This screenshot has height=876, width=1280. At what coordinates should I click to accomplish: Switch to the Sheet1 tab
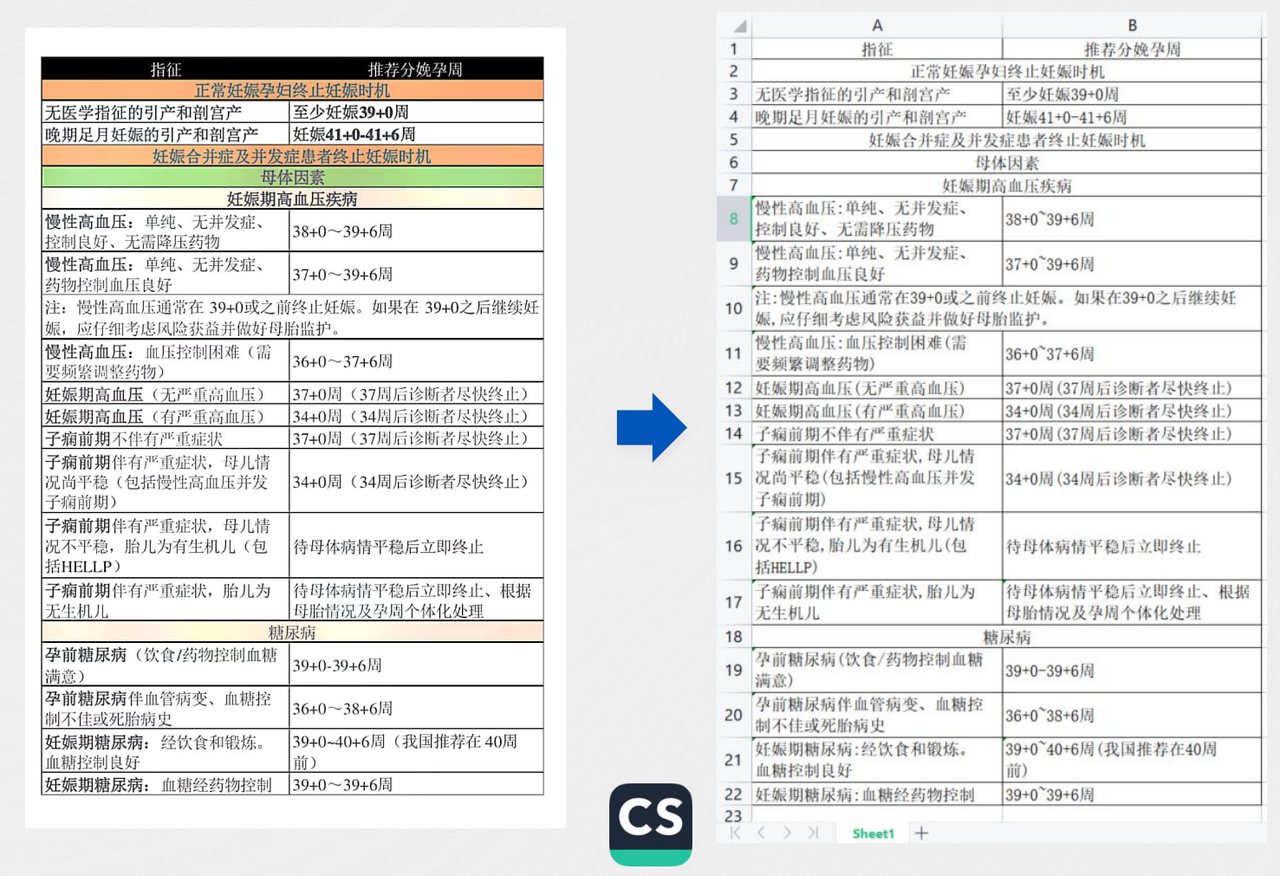click(873, 833)
